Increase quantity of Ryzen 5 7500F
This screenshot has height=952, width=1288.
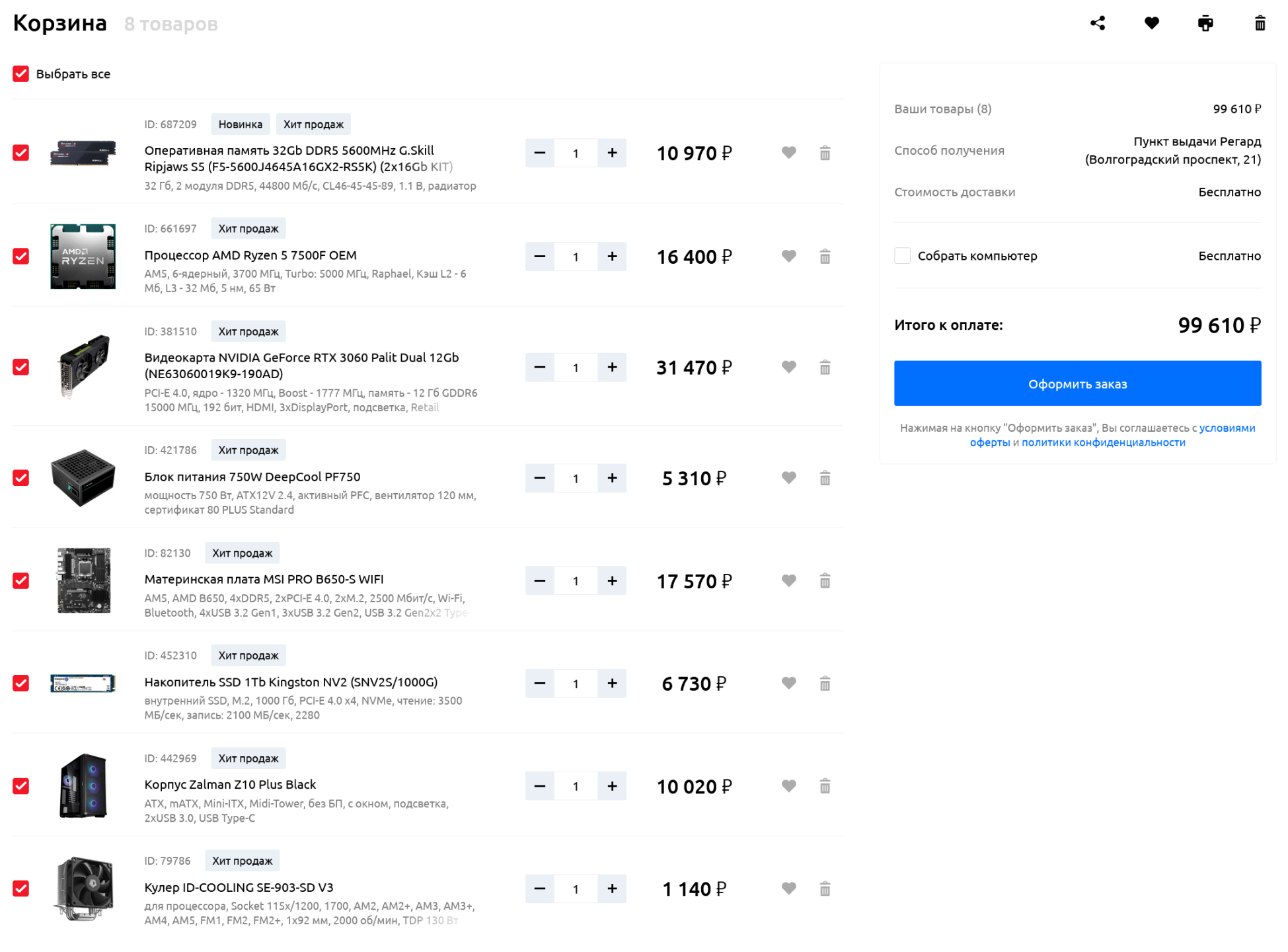click(612, 257)
